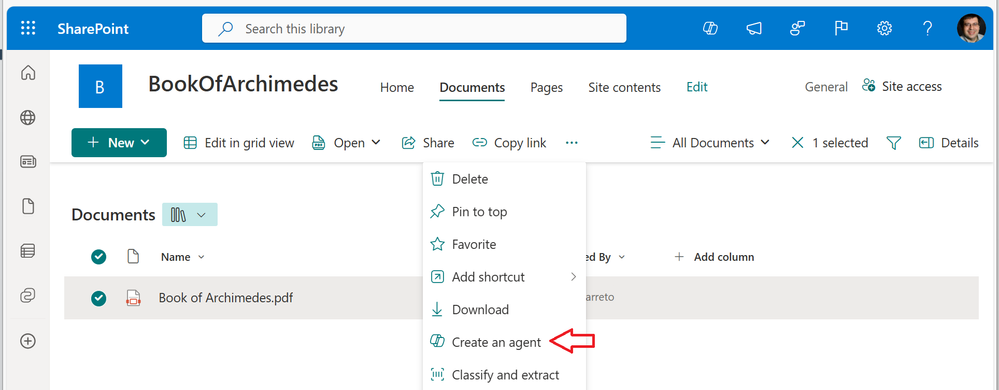Click the Edit navigation link
The image size is (999, 390).
[697, 87]
